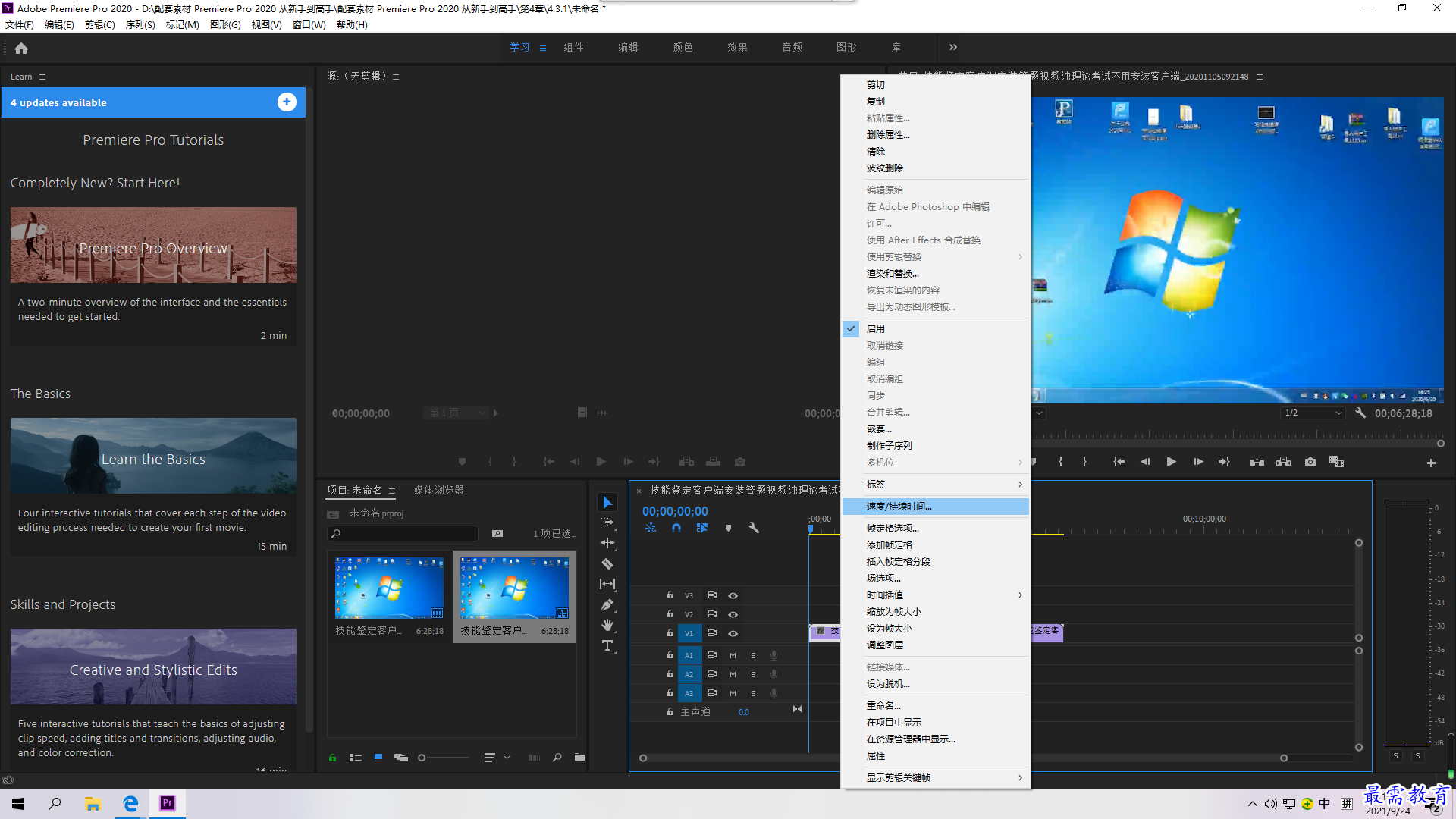The width and height of the screenshot is (1456, 819).
Task: Open 文件(F) menu
Action: [x=20, y=24]
